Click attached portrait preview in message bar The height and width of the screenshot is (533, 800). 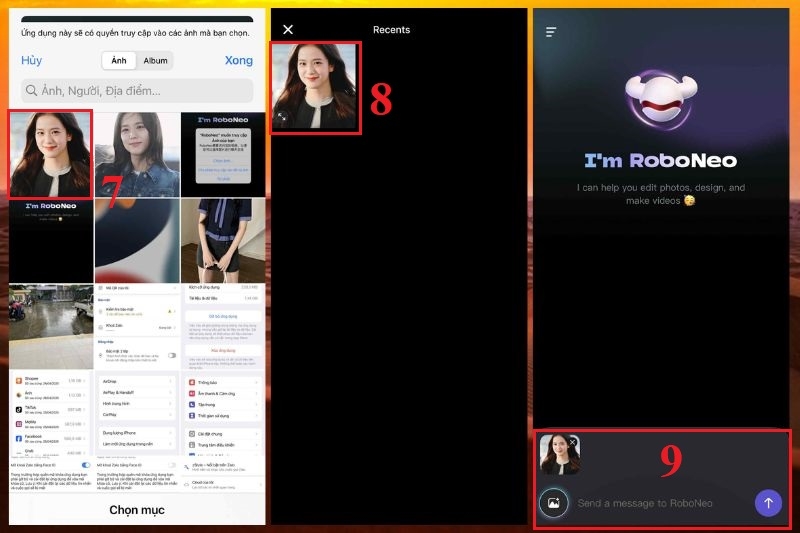(559, 454)
